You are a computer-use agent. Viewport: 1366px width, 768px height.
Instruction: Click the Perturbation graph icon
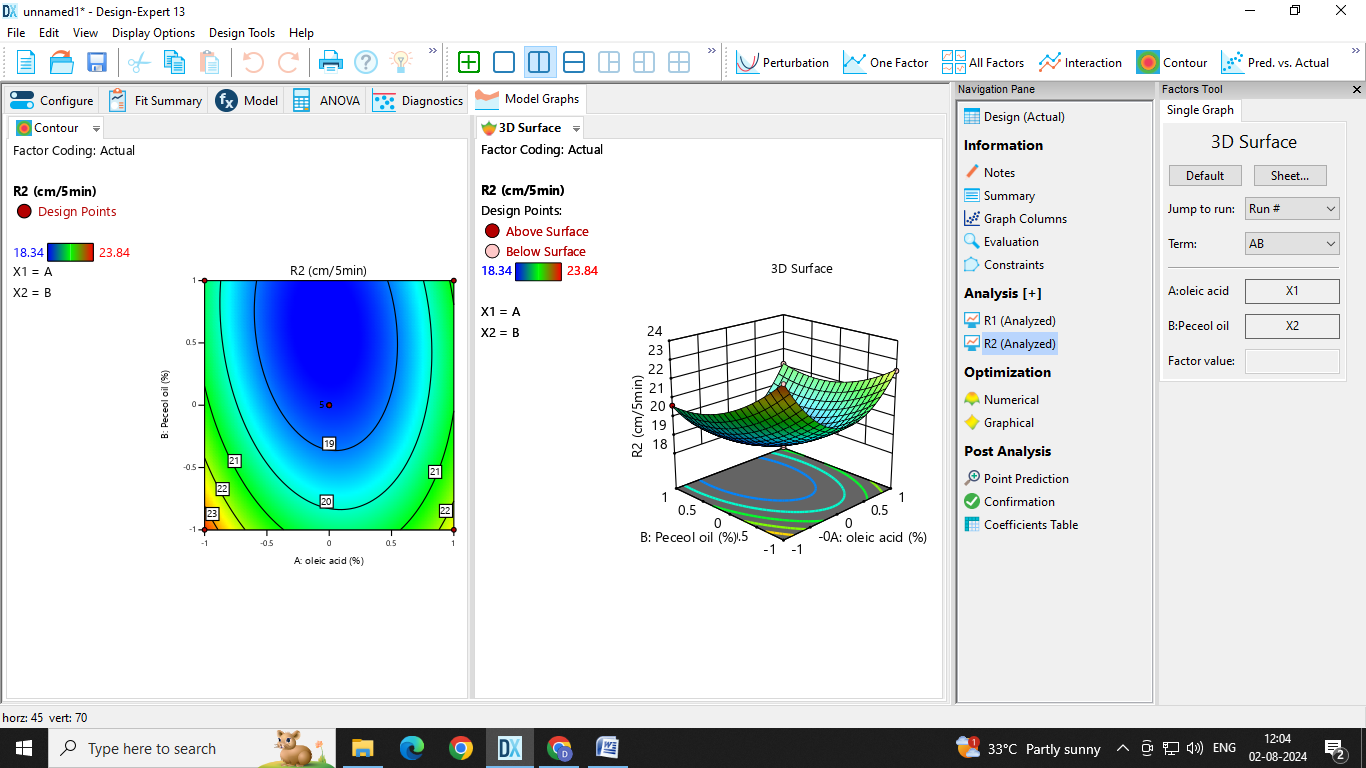point(783,62)
